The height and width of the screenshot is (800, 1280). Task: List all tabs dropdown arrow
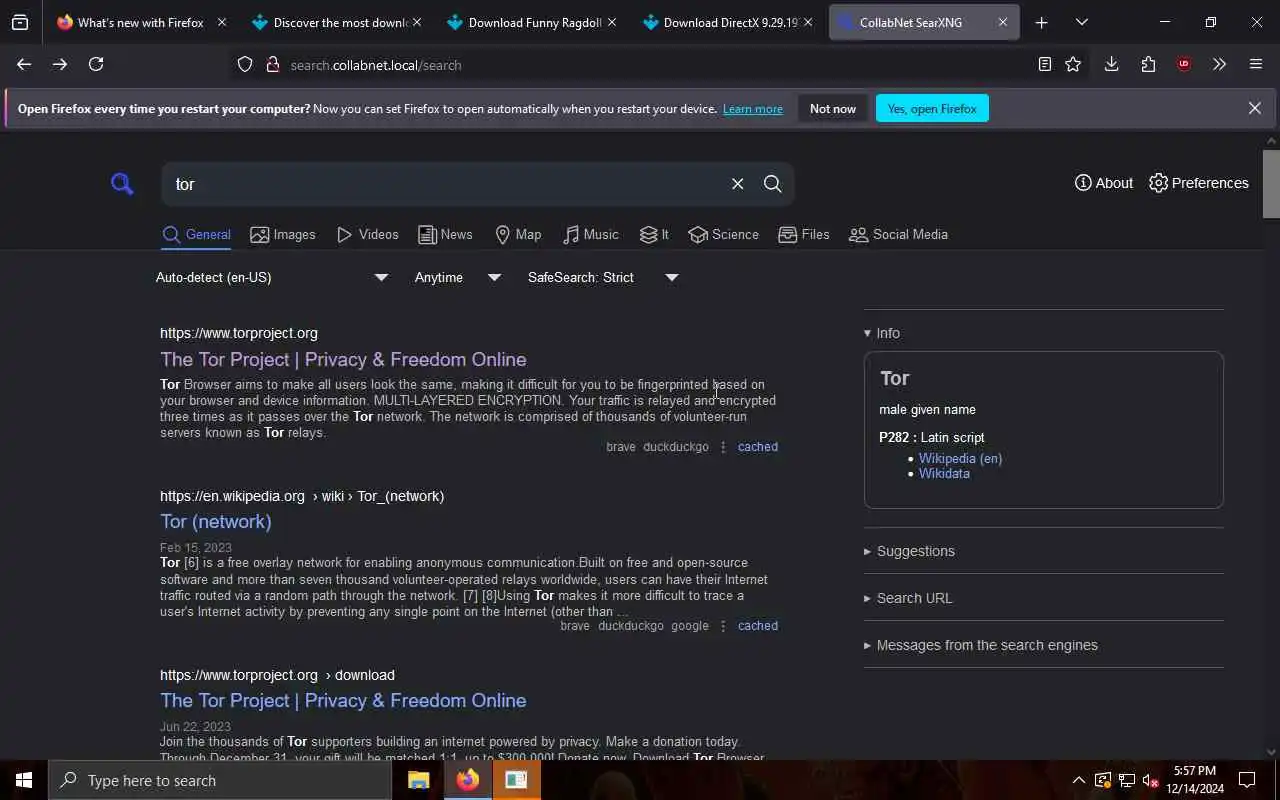click(1081, 22)
